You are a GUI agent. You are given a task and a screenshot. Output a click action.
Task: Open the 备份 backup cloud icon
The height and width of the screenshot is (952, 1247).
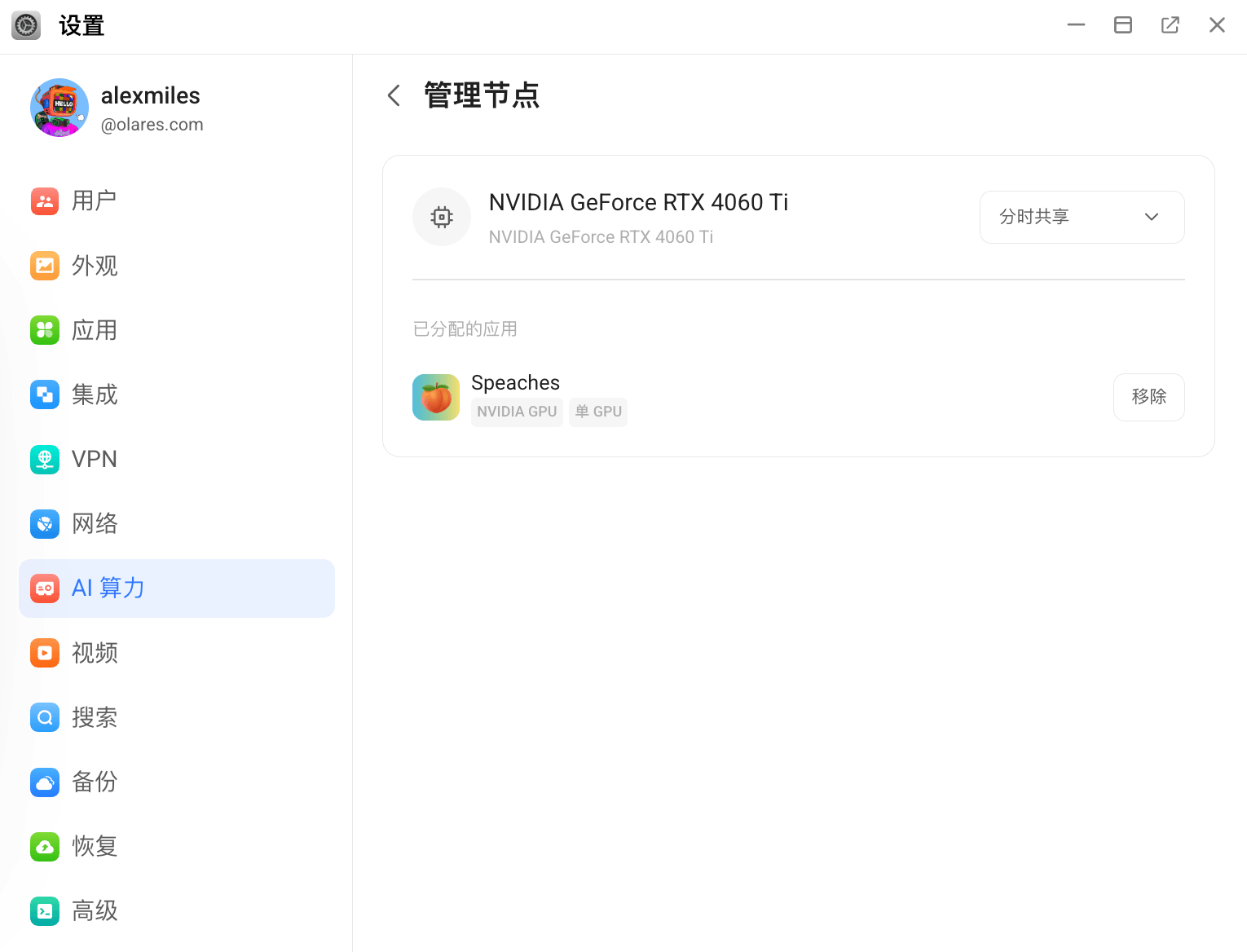[x=45, y=782]
